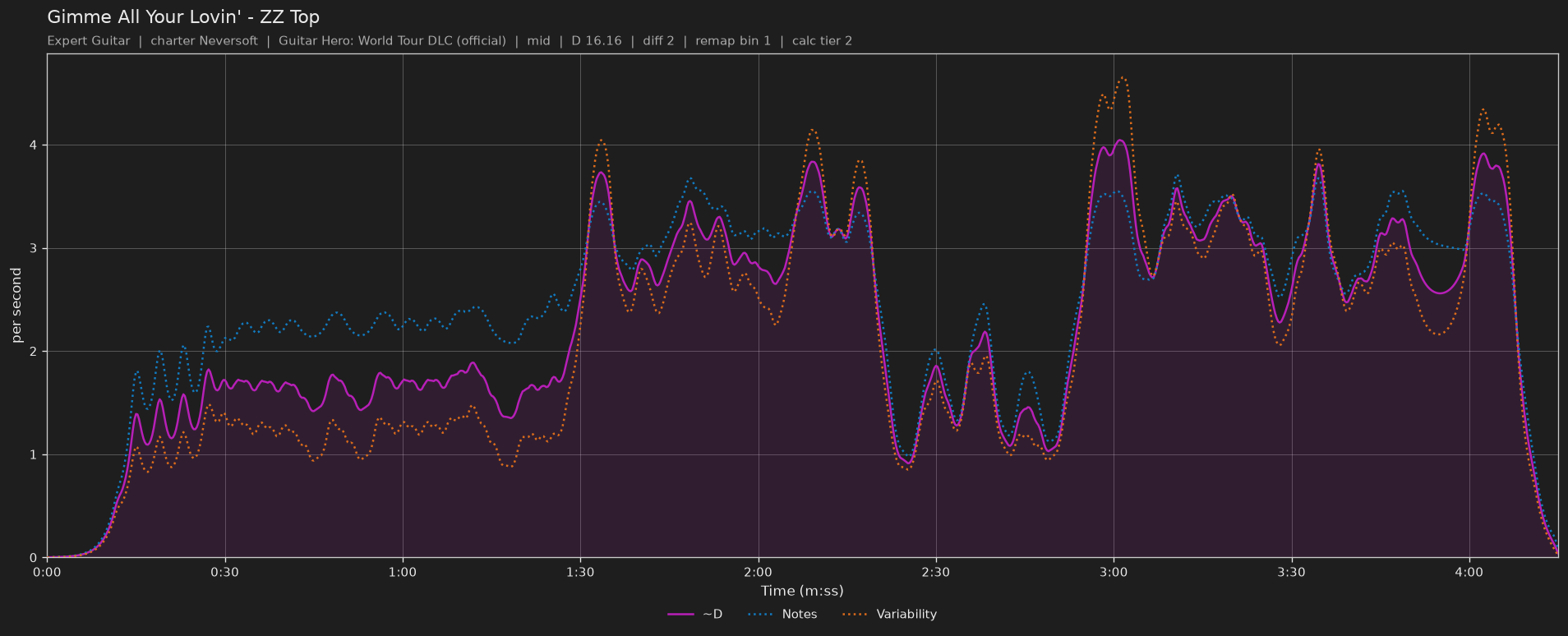1568x636 pixels.
Task: Click the 0:30 x-axis tick label
Action: pyautogui.click(x=224, y=572)
